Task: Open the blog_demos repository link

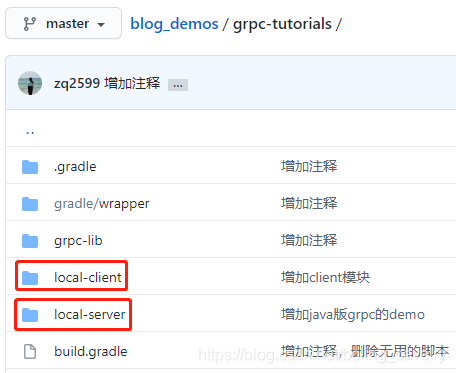Action: (174, 24)
